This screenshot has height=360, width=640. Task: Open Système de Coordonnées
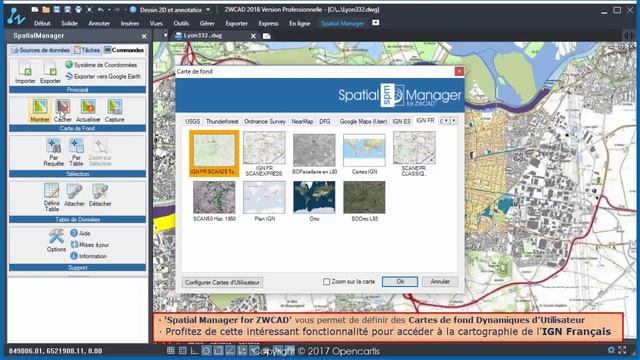point(101,65)
